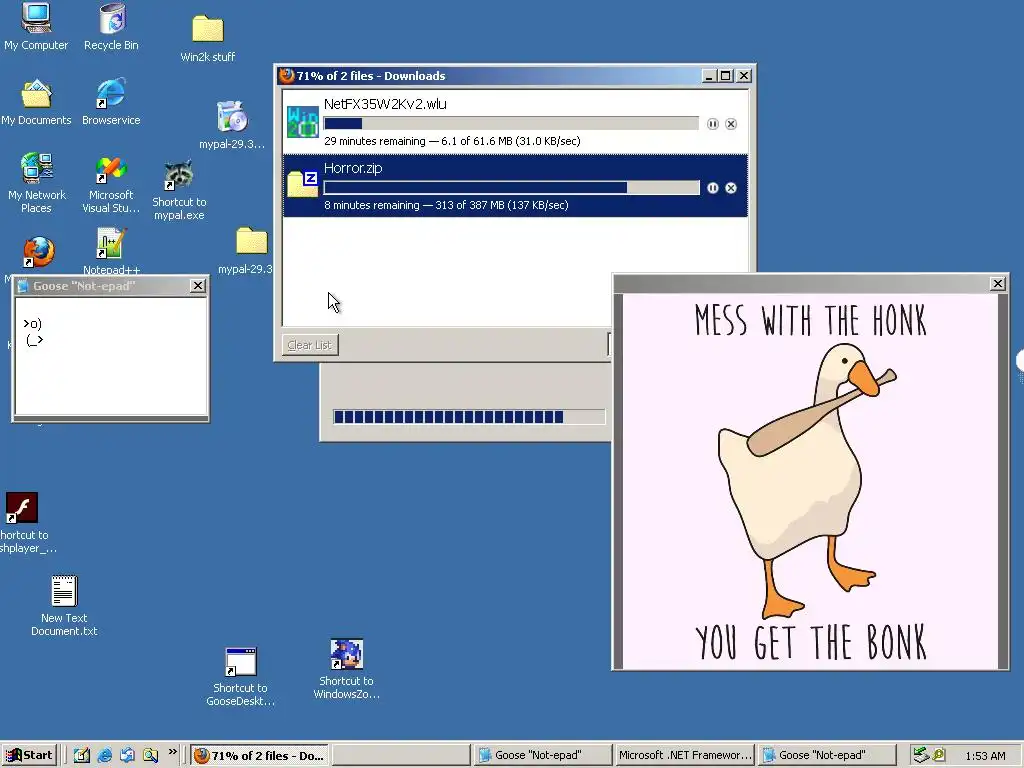Image resolution: width=1024 pixels, height=768 pixels.
Task: Select the Recycle Bin icon
Action: tap(112, 26)
